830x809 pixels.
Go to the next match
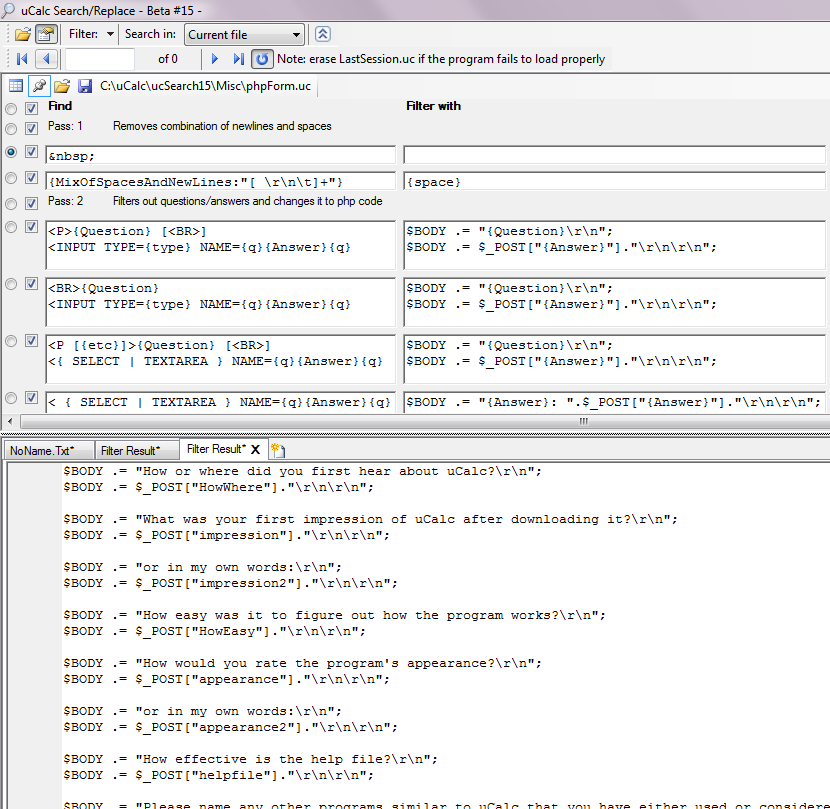pyautogui.click(x=215, y=59)
